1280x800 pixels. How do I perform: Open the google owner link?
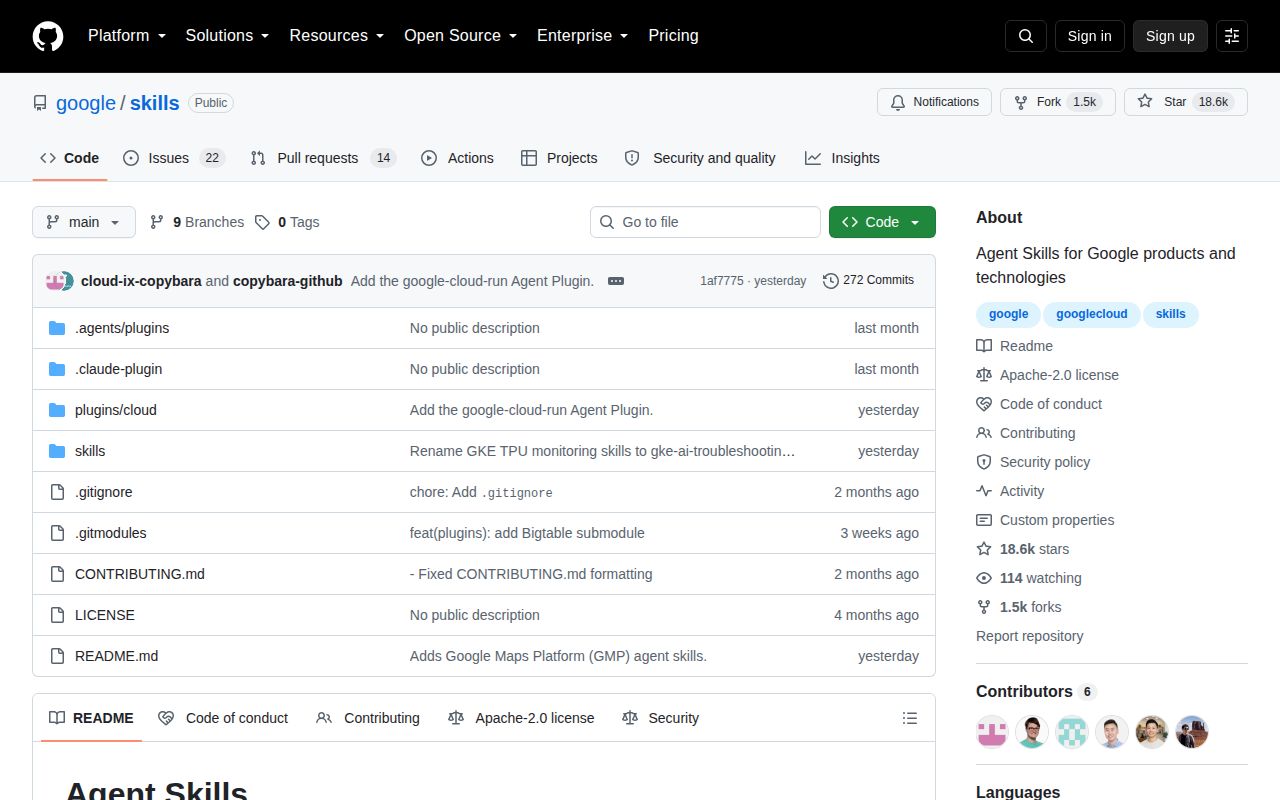(x=86, y=103)
